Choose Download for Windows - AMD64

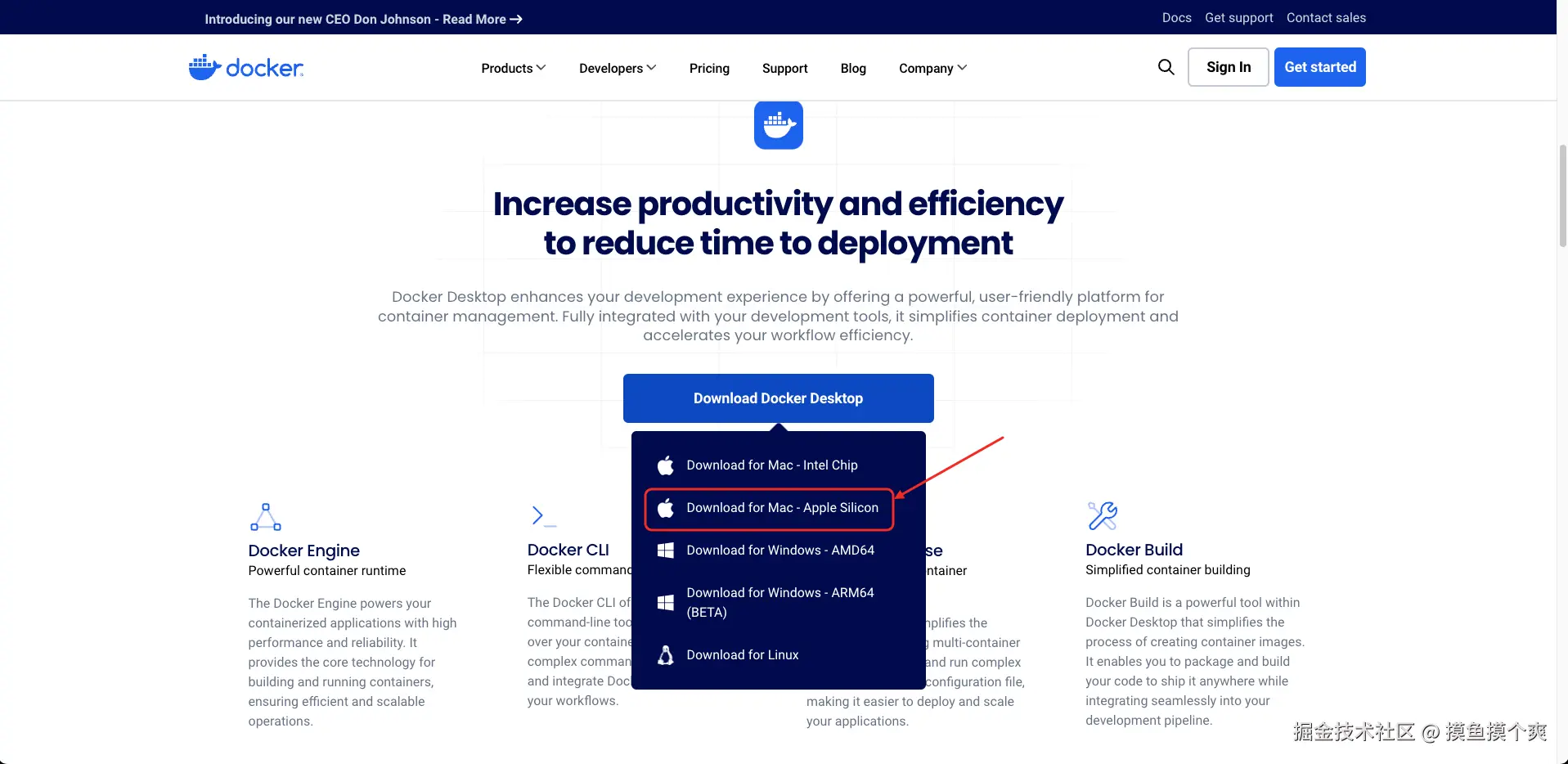point(779,551)
